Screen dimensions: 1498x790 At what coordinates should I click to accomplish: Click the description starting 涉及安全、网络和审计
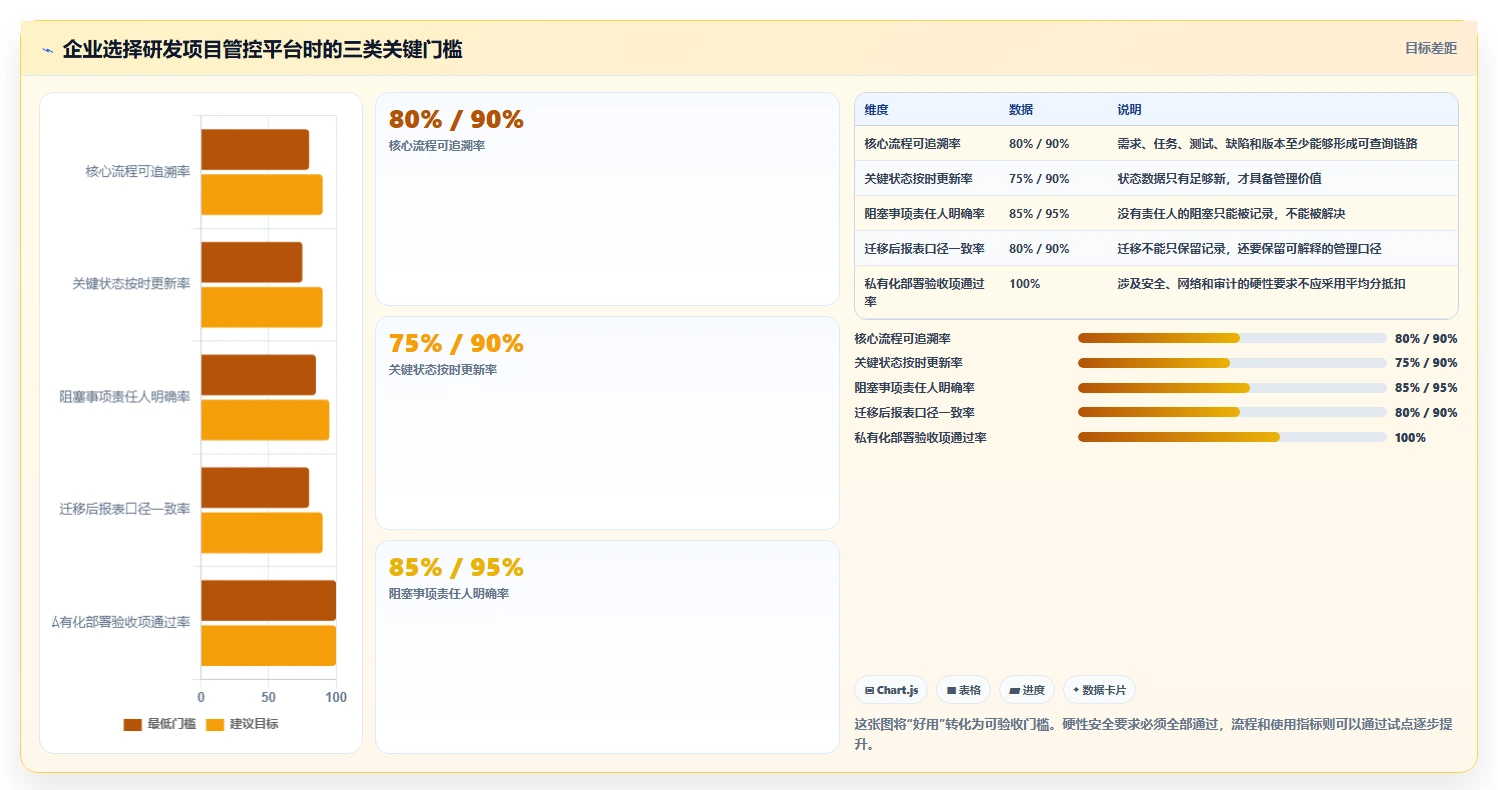tap(1262, 284)
